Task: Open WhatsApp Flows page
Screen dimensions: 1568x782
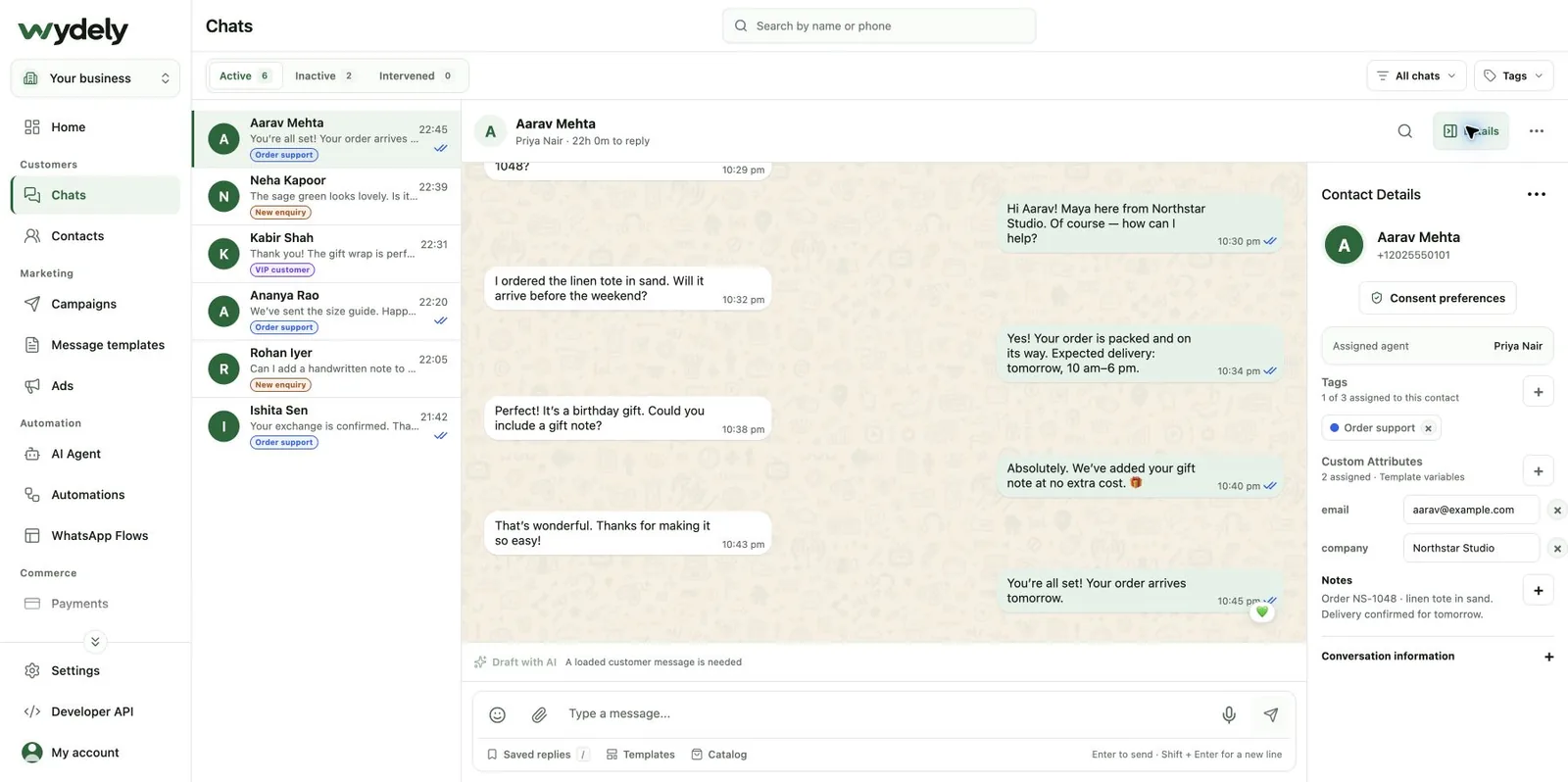Action: click(x=95, y=536)
